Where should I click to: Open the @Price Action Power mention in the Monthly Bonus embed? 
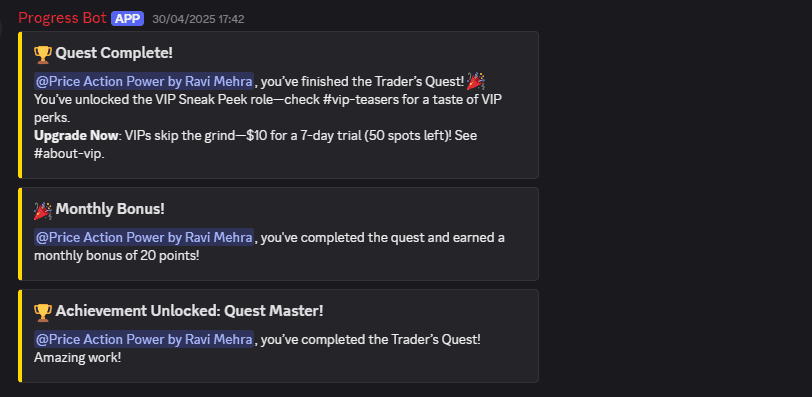point(144,237)
